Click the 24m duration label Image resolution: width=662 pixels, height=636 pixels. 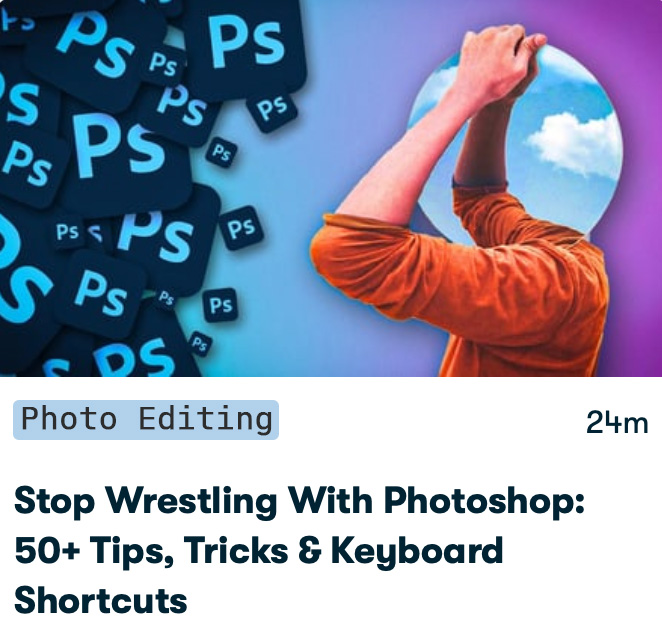(617, 422)
